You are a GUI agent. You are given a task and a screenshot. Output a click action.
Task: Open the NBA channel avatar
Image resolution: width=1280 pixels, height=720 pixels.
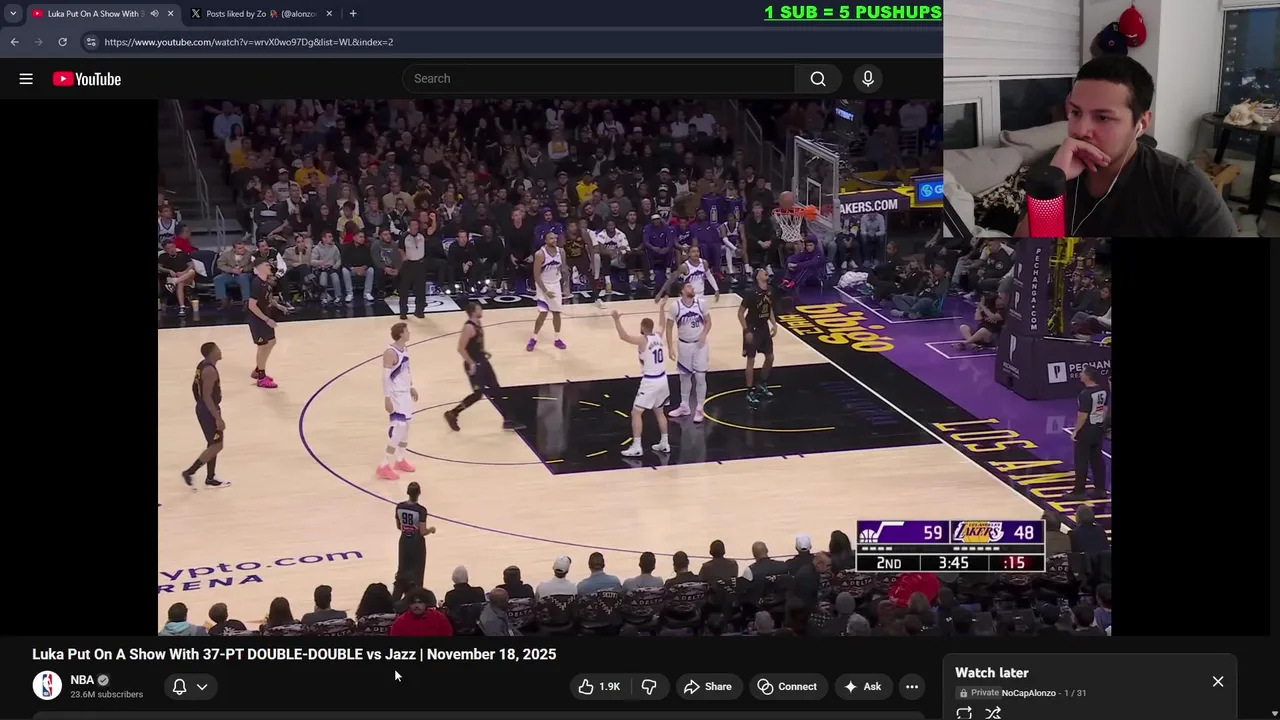click(x=47, y=686)
